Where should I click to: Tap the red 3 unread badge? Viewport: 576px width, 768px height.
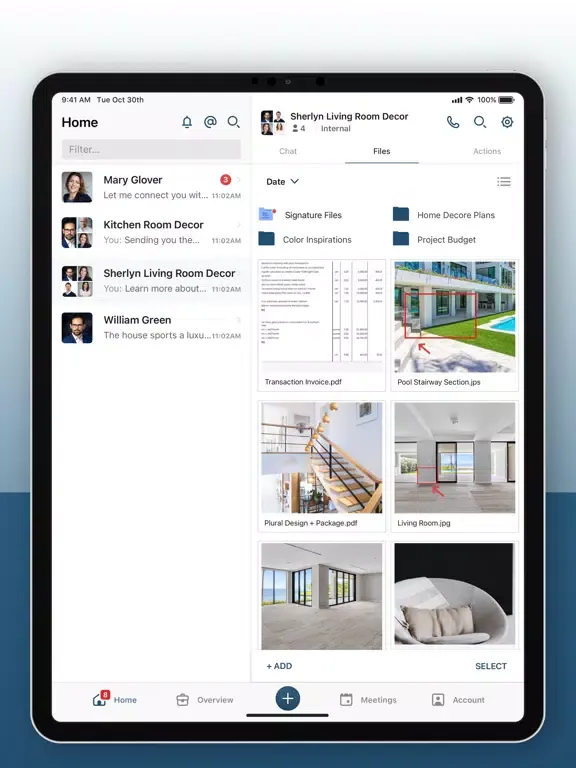[x=225, y=180]
